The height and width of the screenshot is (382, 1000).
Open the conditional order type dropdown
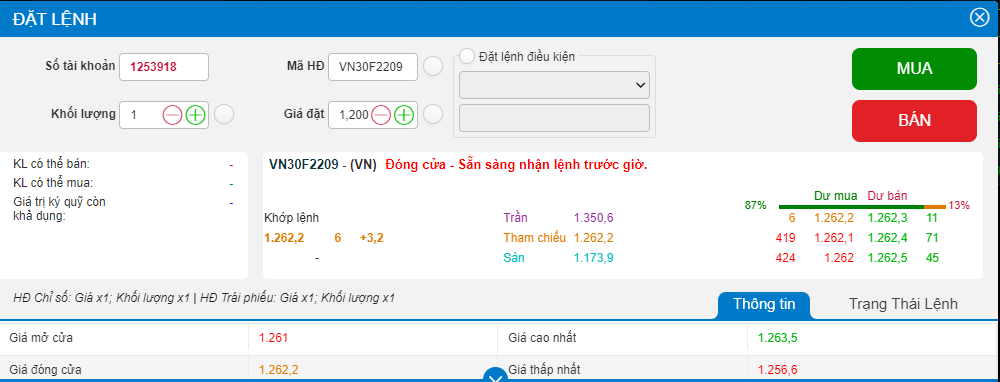tap(554, 85)
